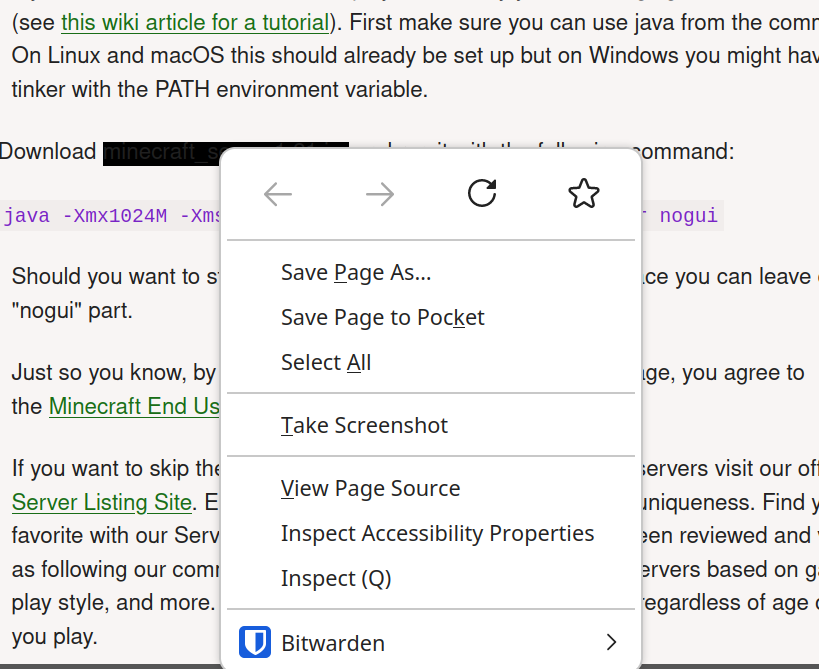The height and width of the screenshot is (669, 819).
Task: Open View Page Source
Action: pyautogui.click(x=370, y=488)
